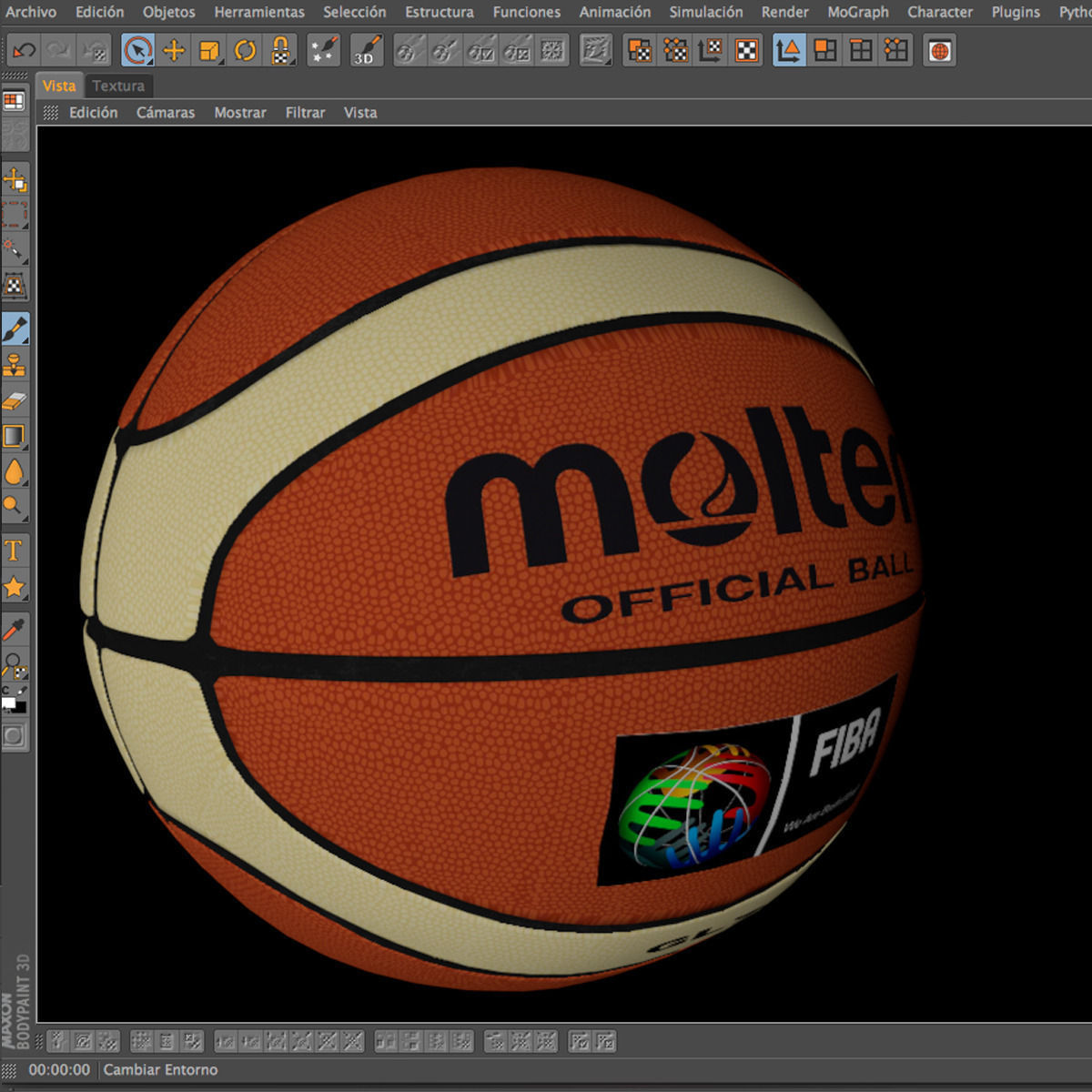Choose the dashed rectangle selection tool
1092x1092 pixels.
pos(15,215)
